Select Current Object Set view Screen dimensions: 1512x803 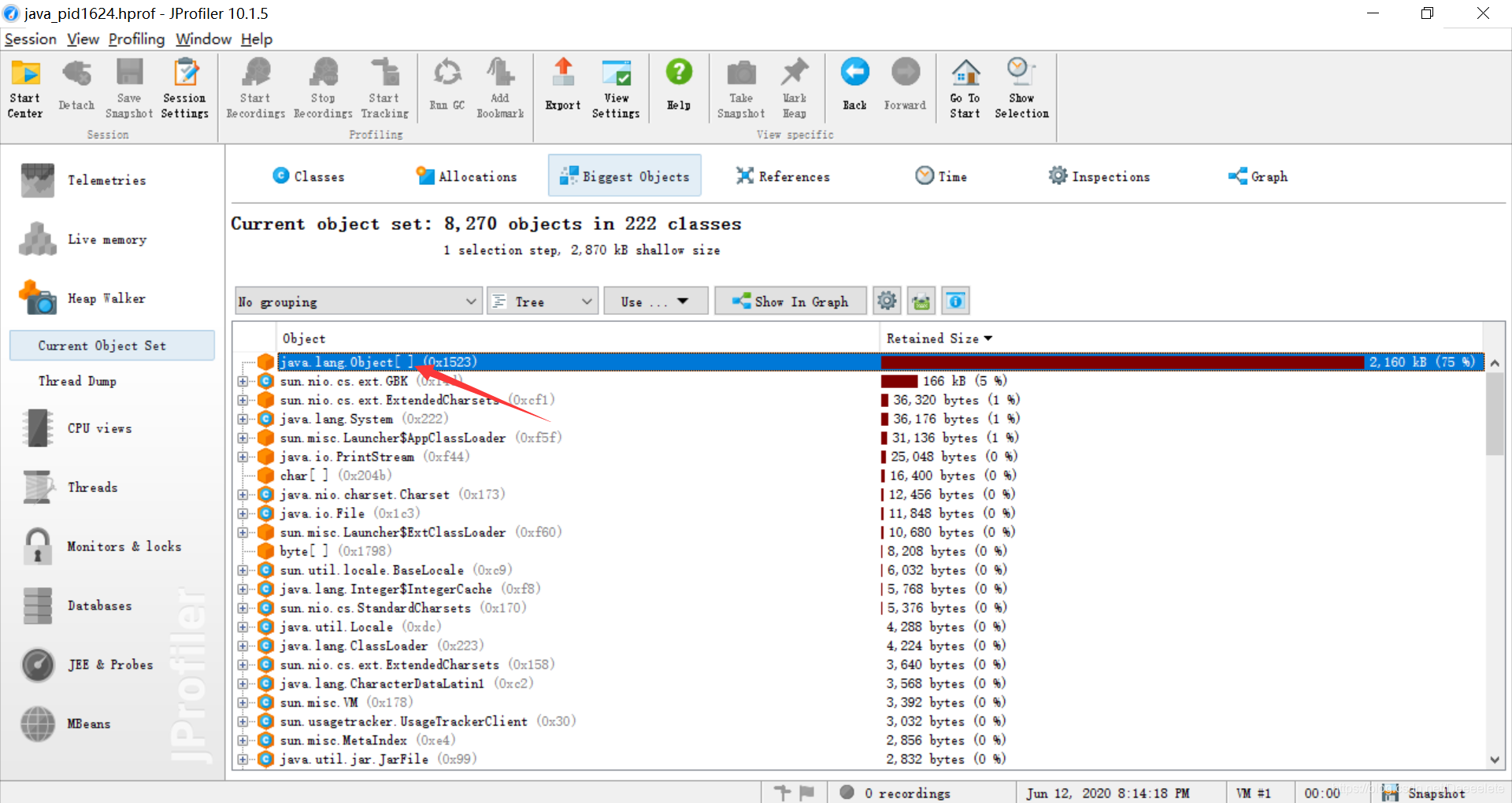click(x=112, y=346)
